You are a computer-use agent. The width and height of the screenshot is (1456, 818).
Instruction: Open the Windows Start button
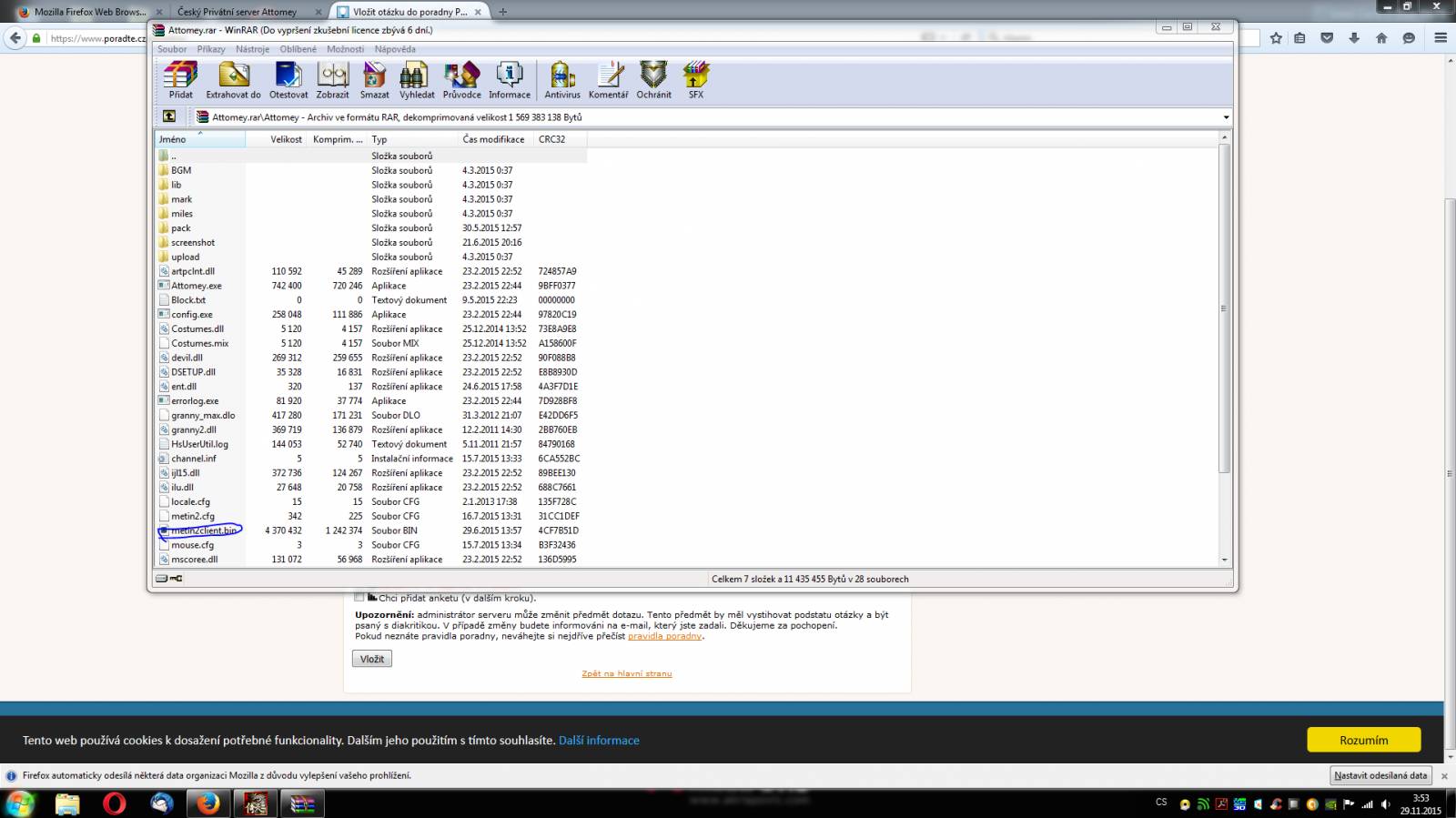click(x=20, y=803)
